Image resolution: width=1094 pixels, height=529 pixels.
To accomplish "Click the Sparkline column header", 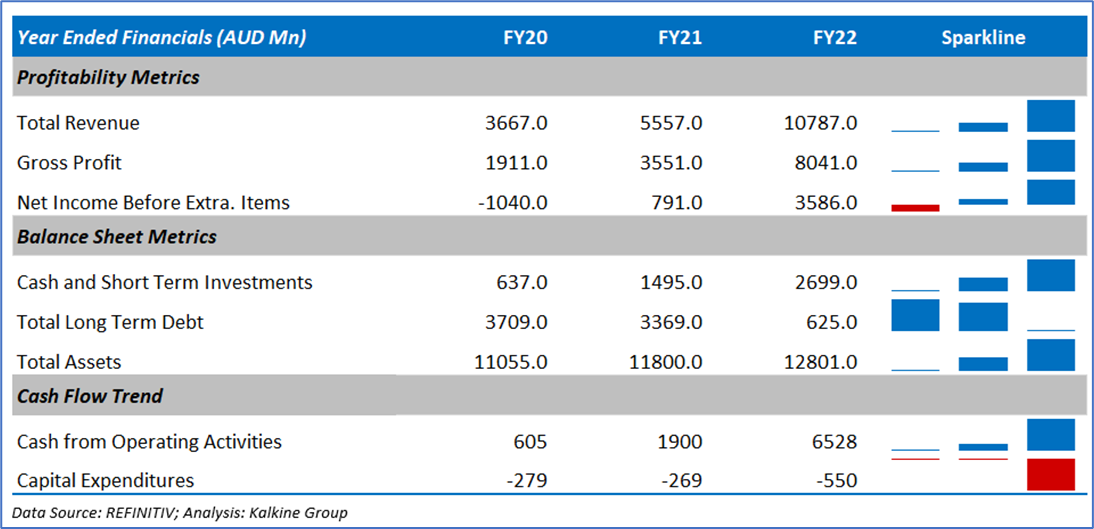I will (982, 38).
